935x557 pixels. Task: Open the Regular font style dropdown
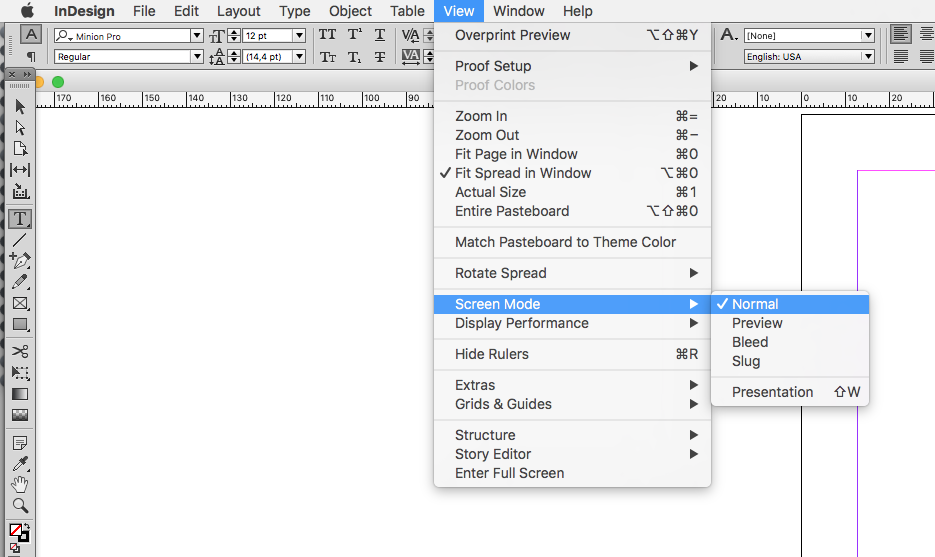pyautogui.click(x=196, y=57)
